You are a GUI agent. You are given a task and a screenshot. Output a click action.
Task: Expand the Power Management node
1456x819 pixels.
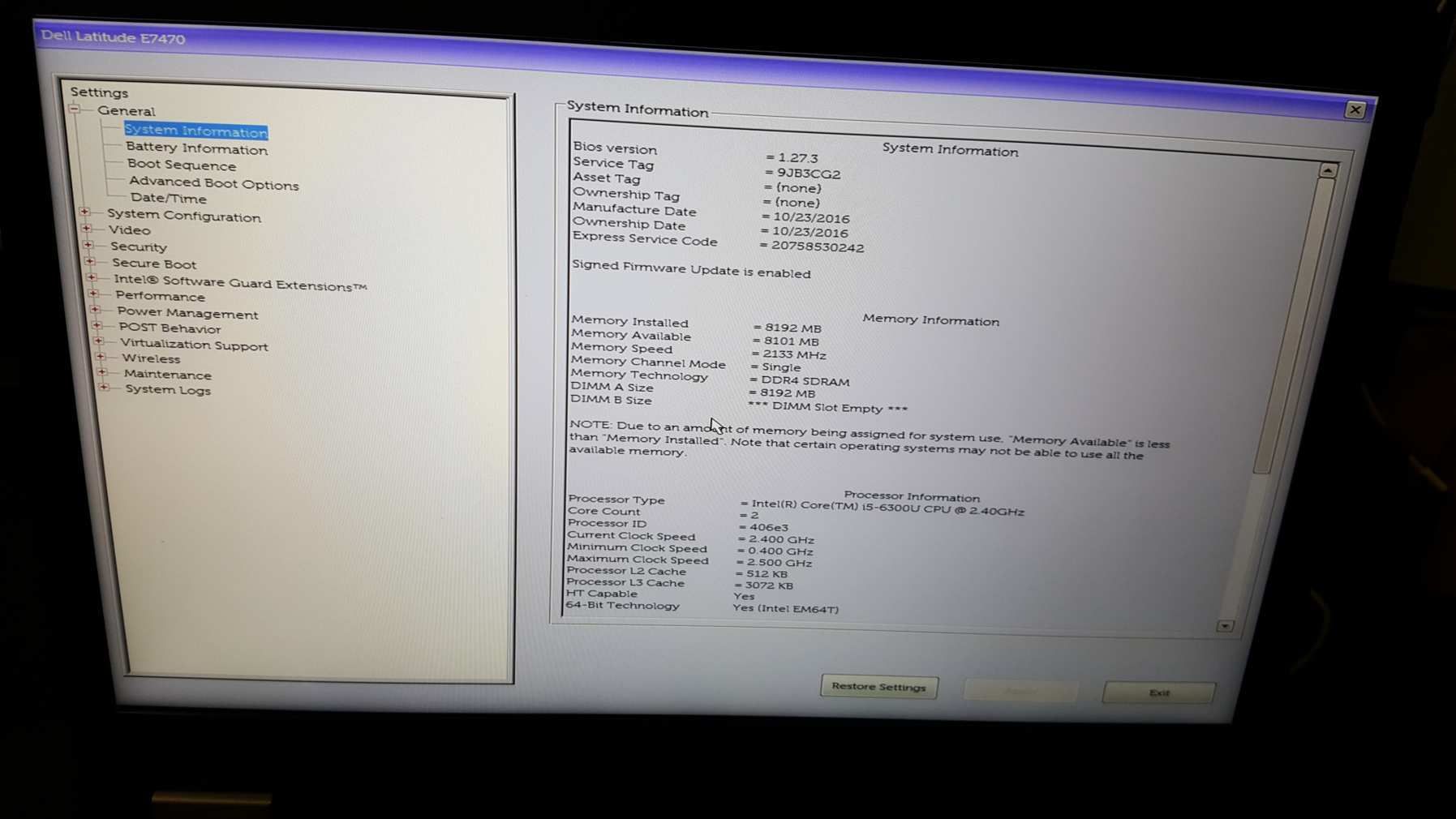tap(95, 310)
